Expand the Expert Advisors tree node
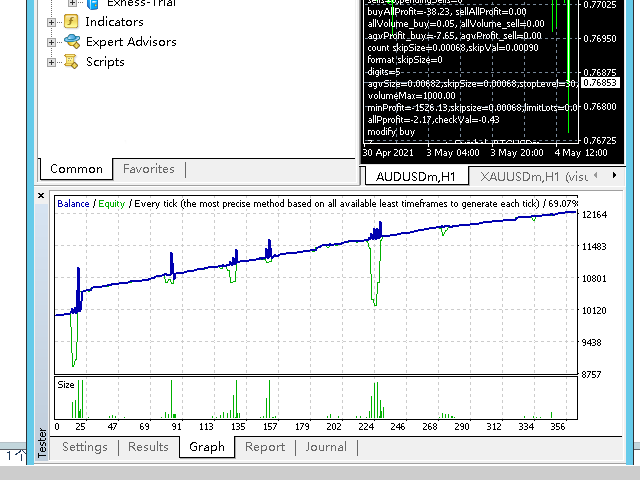Viewport: 640px width, 480px height. tap(51, 42)
